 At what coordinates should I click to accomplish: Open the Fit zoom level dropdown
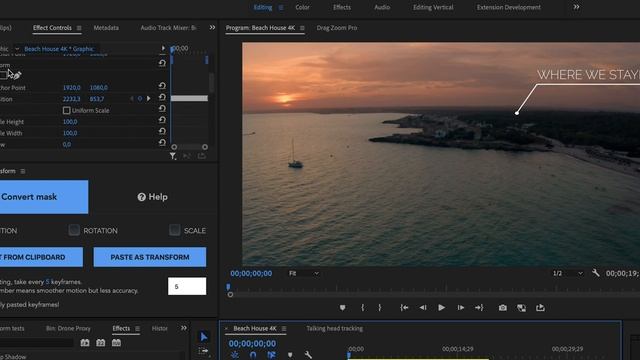[x=304, y=273]
